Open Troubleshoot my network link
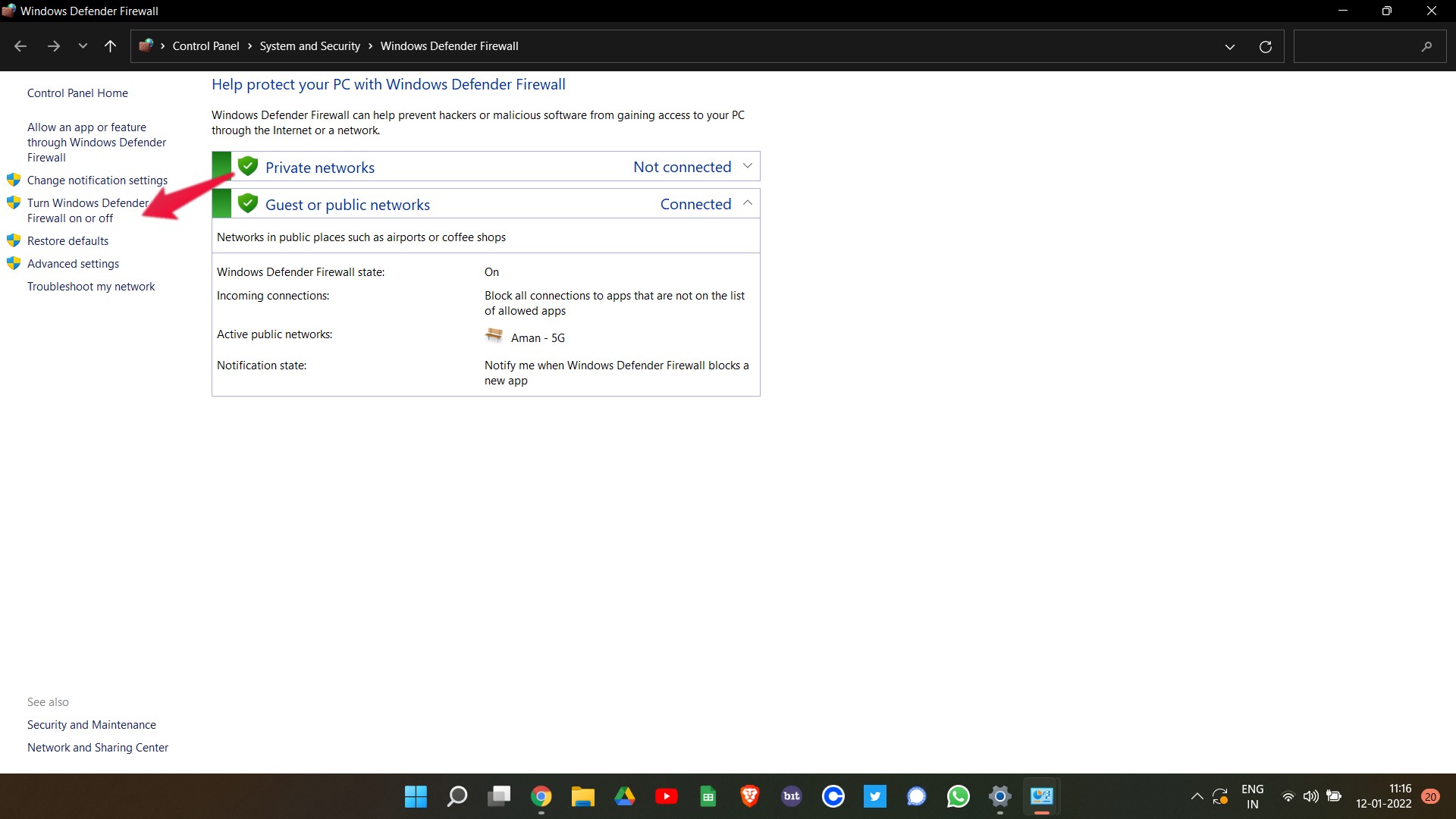Viewport: 1456px width, 819px height. pos(91,287)
